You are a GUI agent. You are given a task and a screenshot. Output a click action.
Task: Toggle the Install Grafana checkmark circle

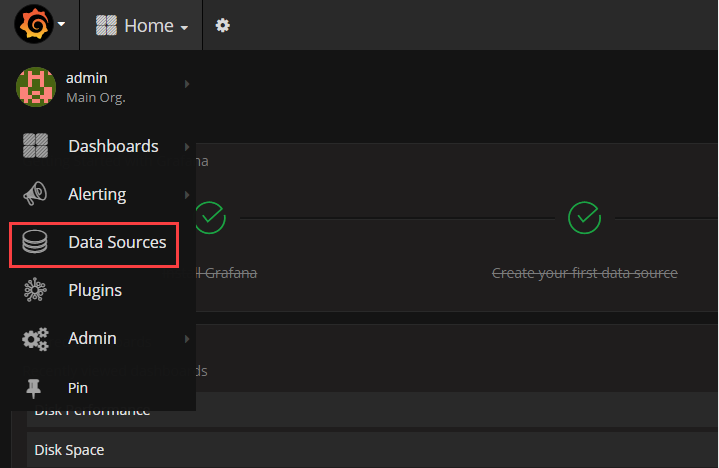(x=210, y=218)
